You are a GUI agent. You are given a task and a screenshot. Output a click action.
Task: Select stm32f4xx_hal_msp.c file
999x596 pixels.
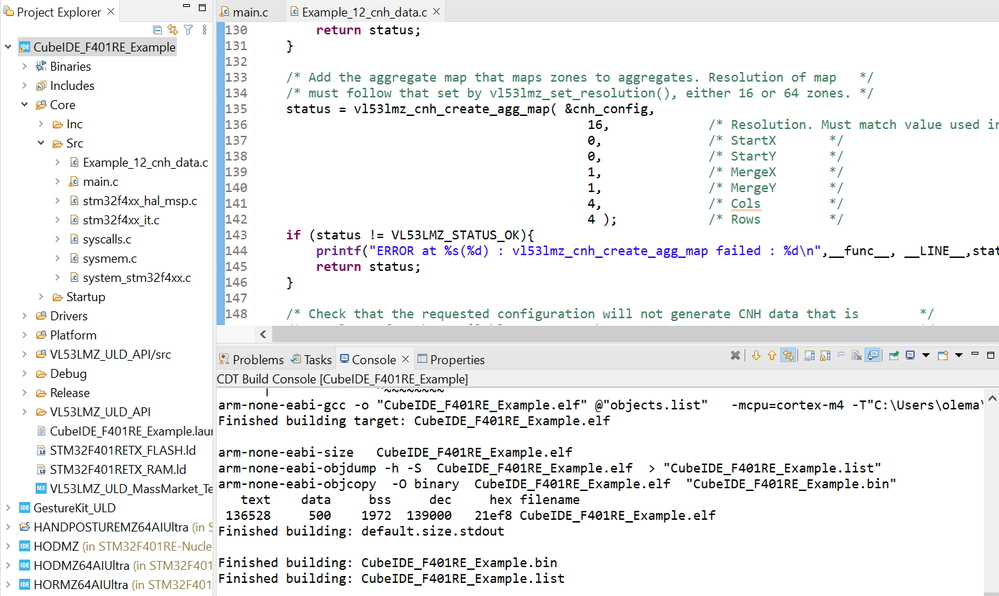140,201
